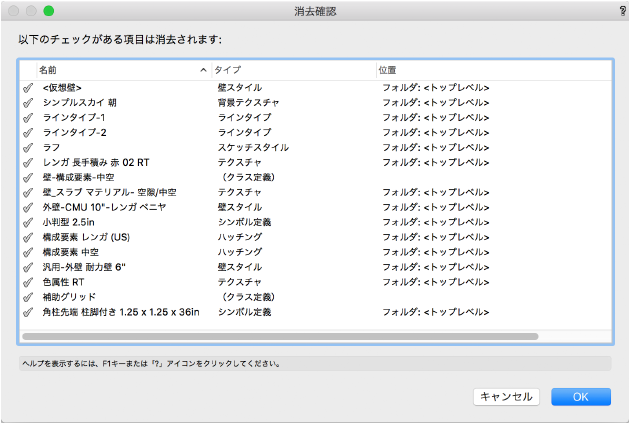630x424 pixels.
Task: Toggle checkmark for ラインタイプ-2
Action: click(x=27, y=132)
